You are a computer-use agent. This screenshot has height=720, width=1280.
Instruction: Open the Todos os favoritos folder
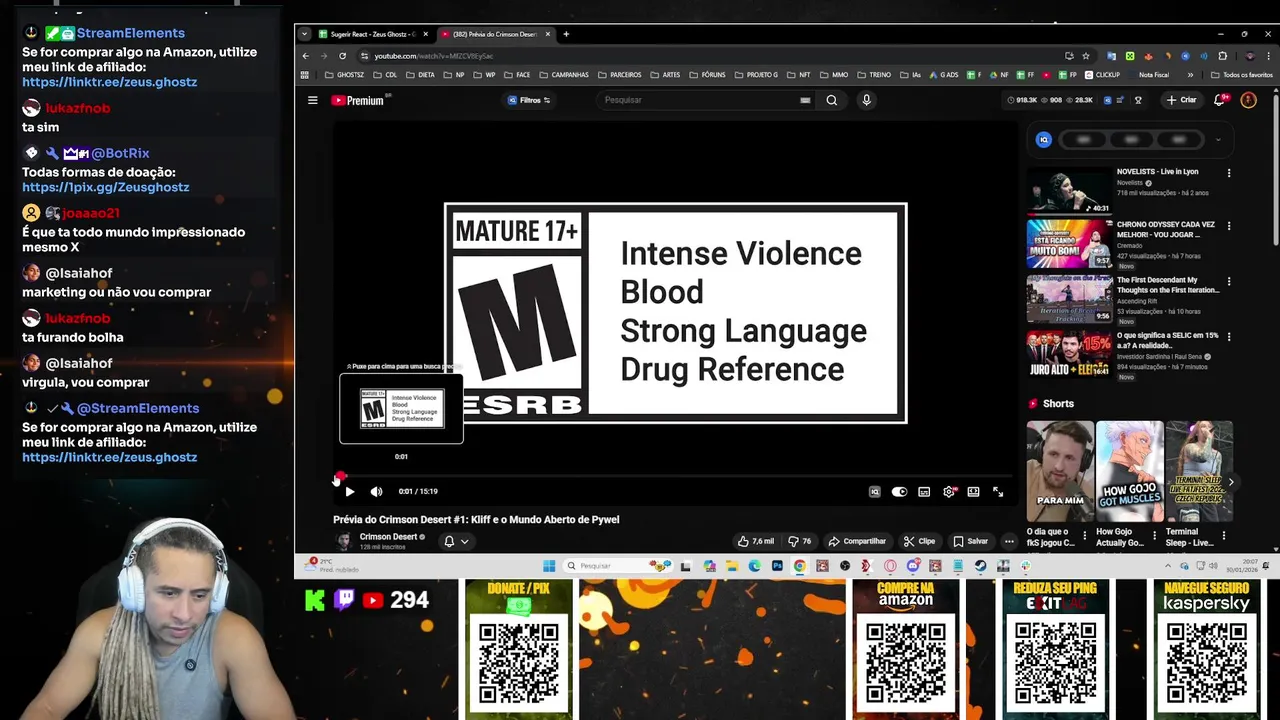point(1242,75)
